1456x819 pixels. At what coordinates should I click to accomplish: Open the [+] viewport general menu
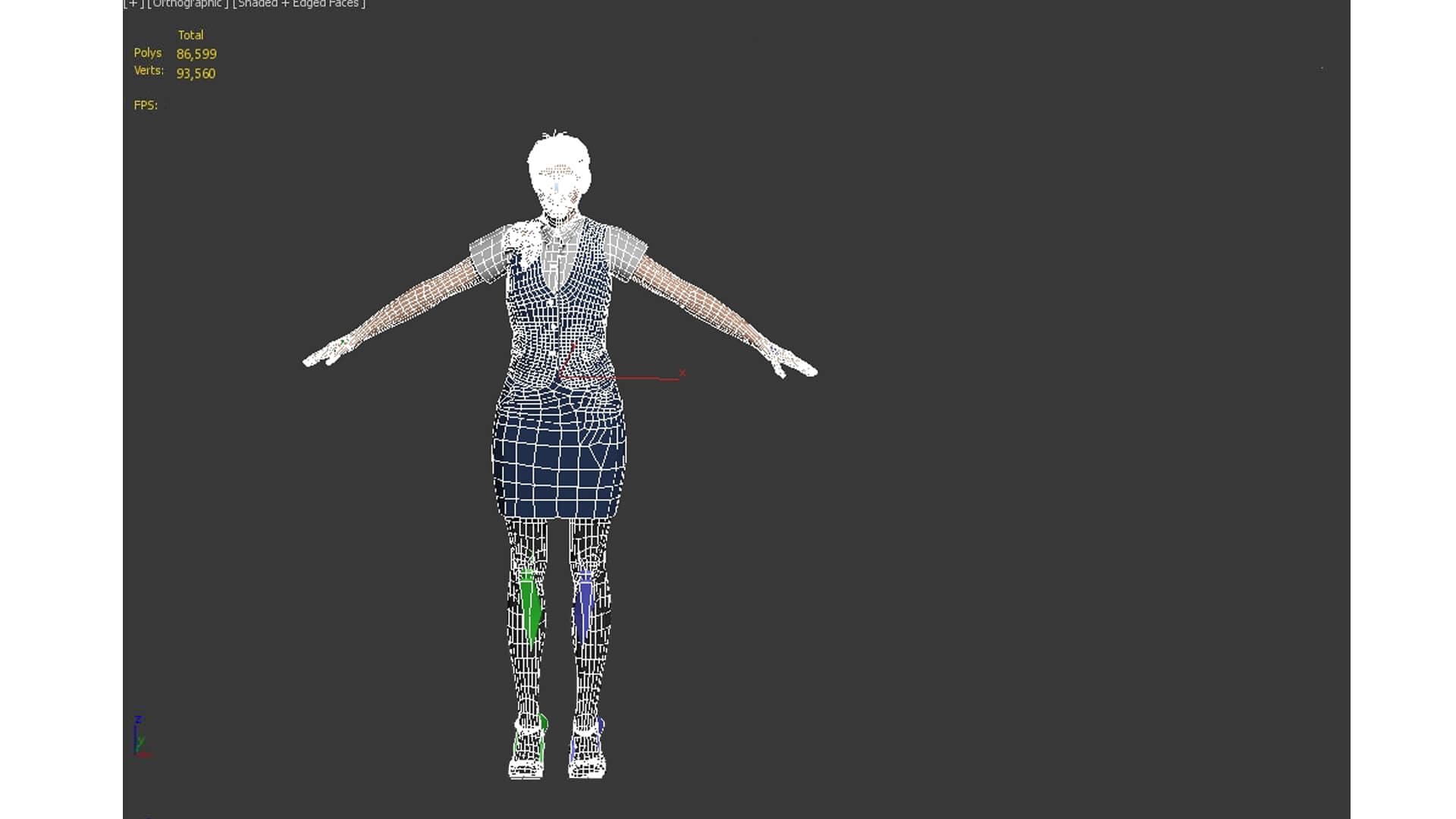133,4
